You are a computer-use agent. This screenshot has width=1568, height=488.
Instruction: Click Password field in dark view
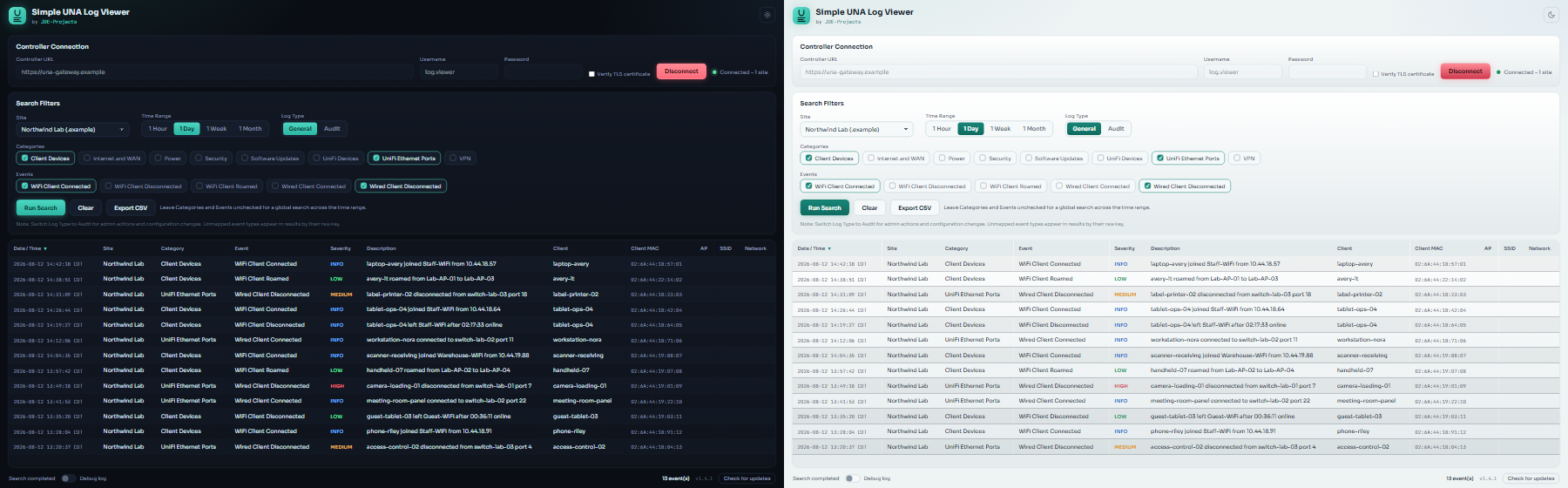[x=543, y=72]
